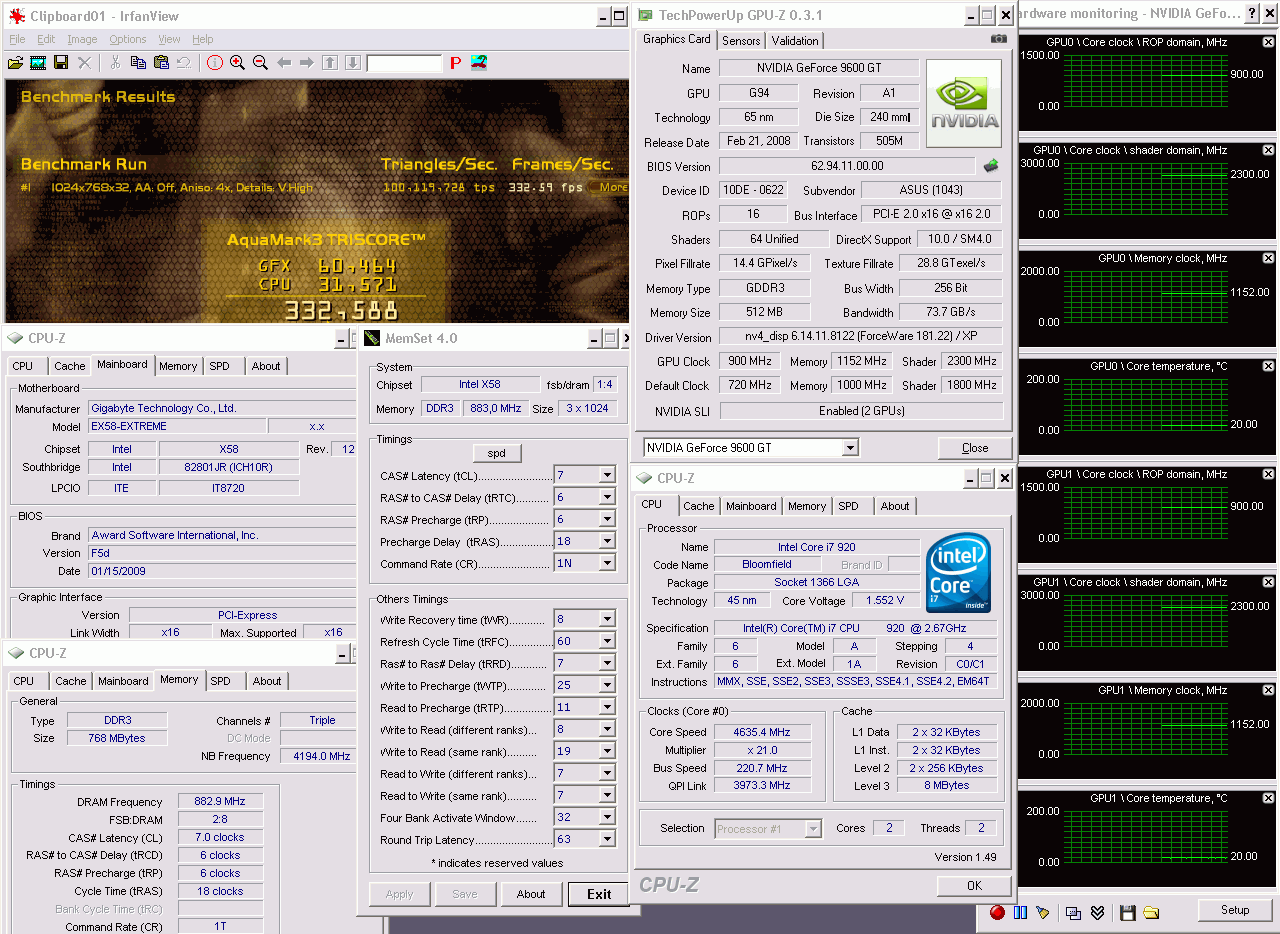Click the text field in IrfanView toolbar
The width and height of the screenshot is (1280, 934).
404,63
